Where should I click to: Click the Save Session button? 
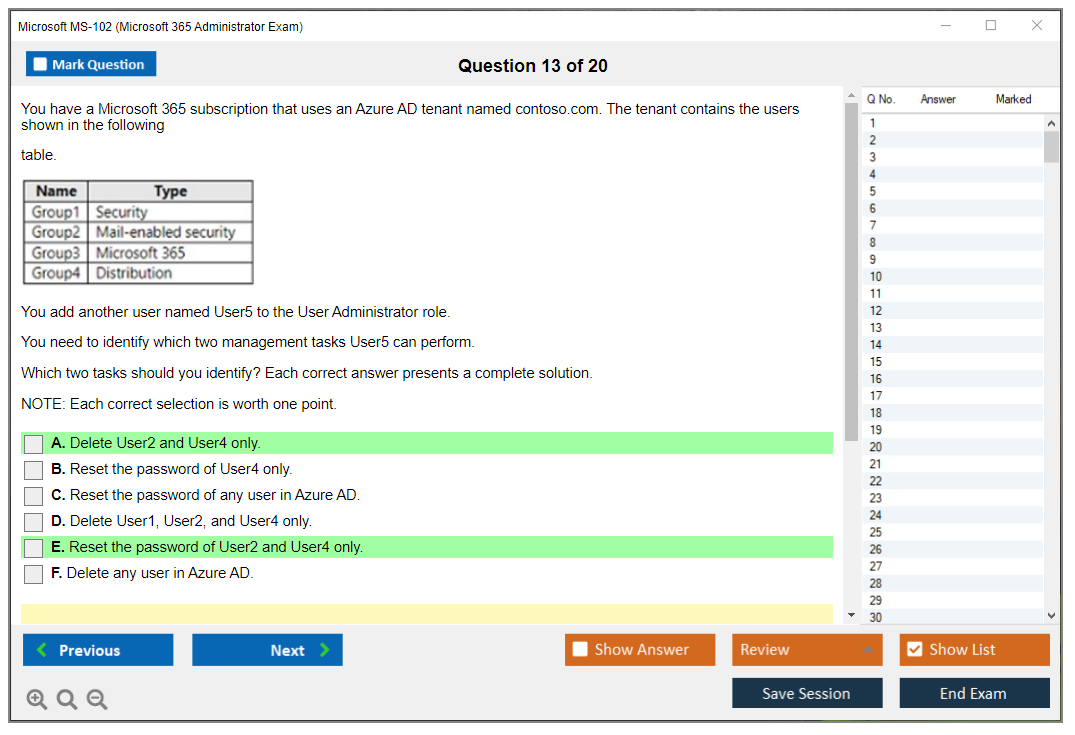[807, 693]
